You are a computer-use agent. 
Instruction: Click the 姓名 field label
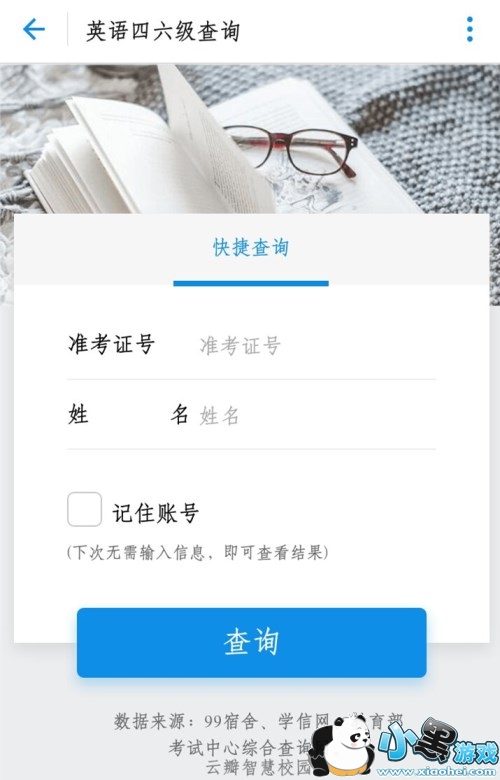pyautogui.click(x=128, y=414)
